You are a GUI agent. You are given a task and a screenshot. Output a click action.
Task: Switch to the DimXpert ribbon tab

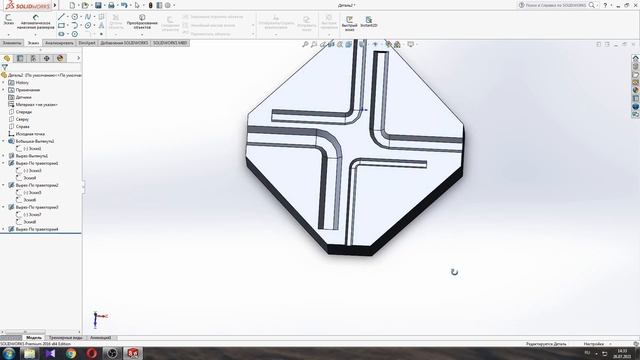[x=87, y=43]
